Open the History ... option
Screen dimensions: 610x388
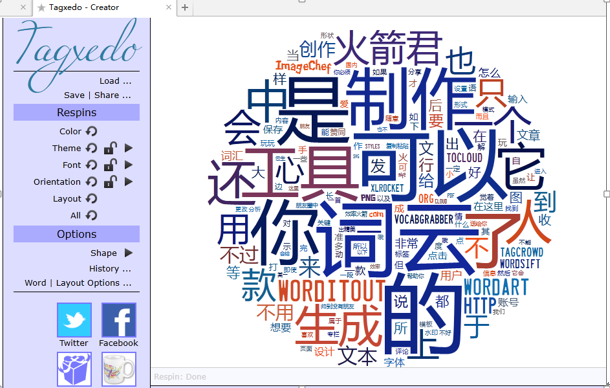click(x=110, y=269)
